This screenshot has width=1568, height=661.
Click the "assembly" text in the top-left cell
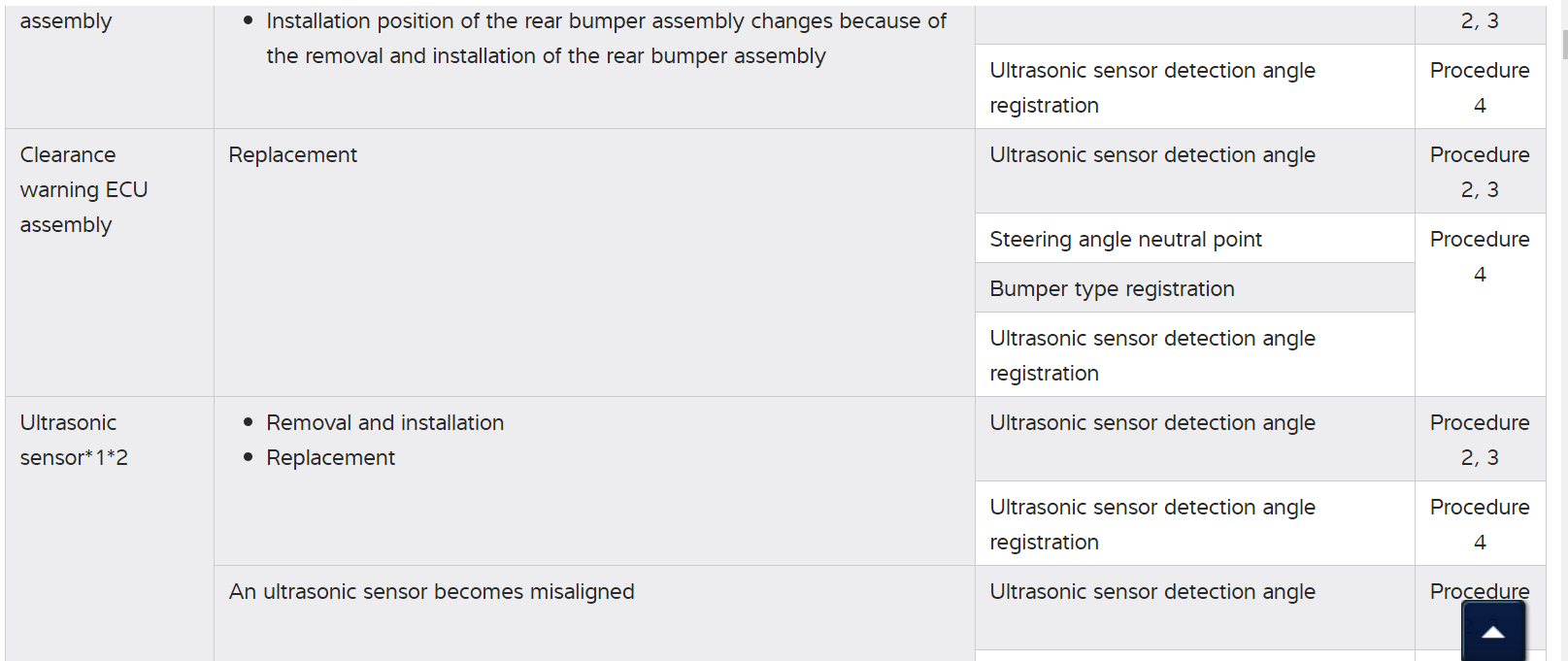66,21
